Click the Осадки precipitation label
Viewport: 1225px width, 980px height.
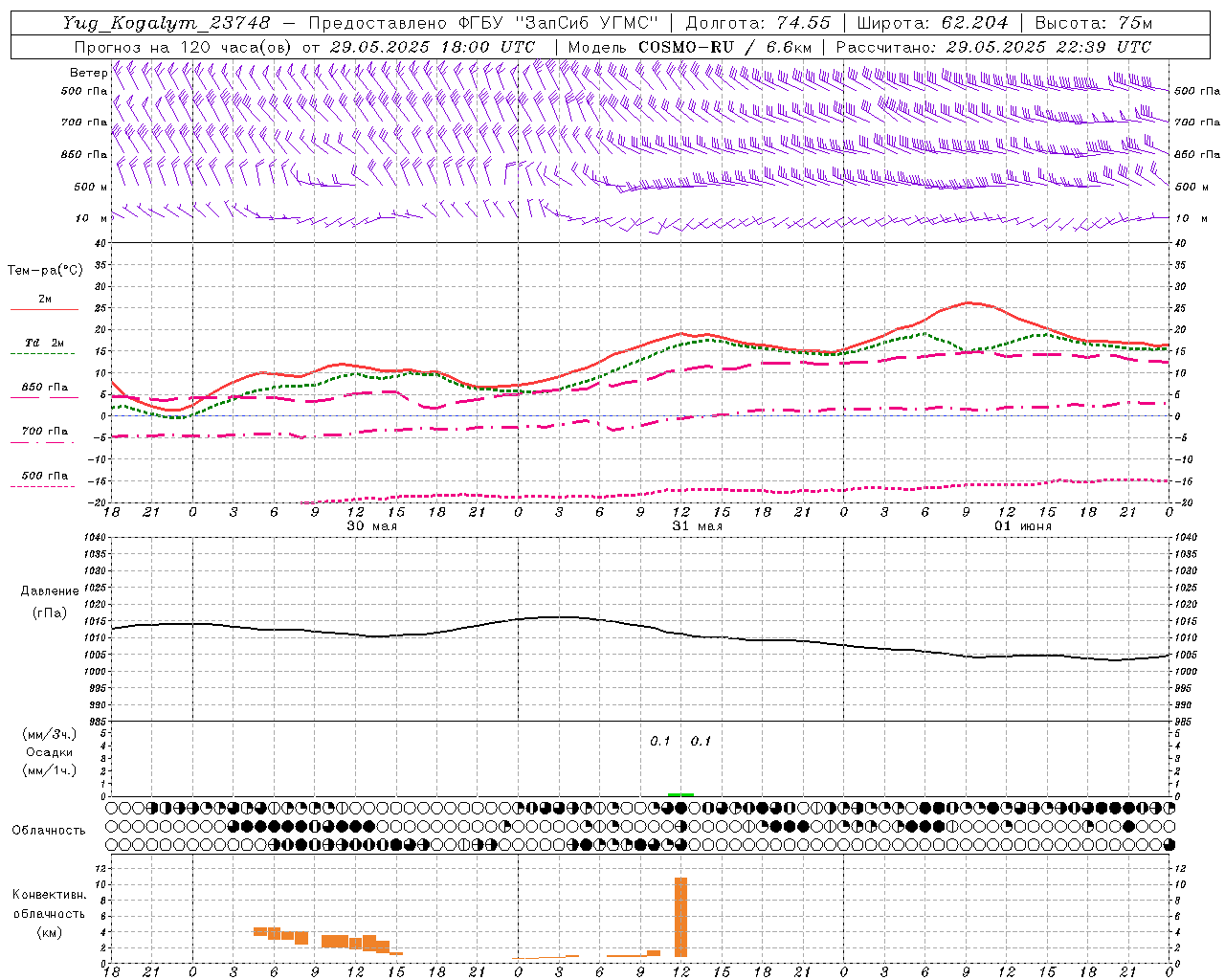point(49,752)
